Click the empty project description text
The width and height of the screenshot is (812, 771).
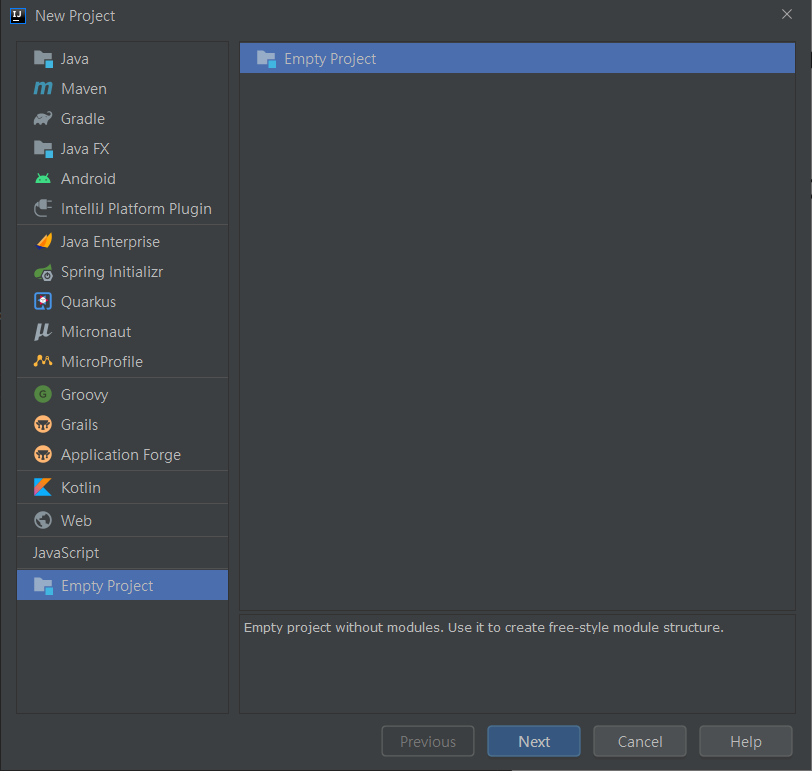pos(484,628)
